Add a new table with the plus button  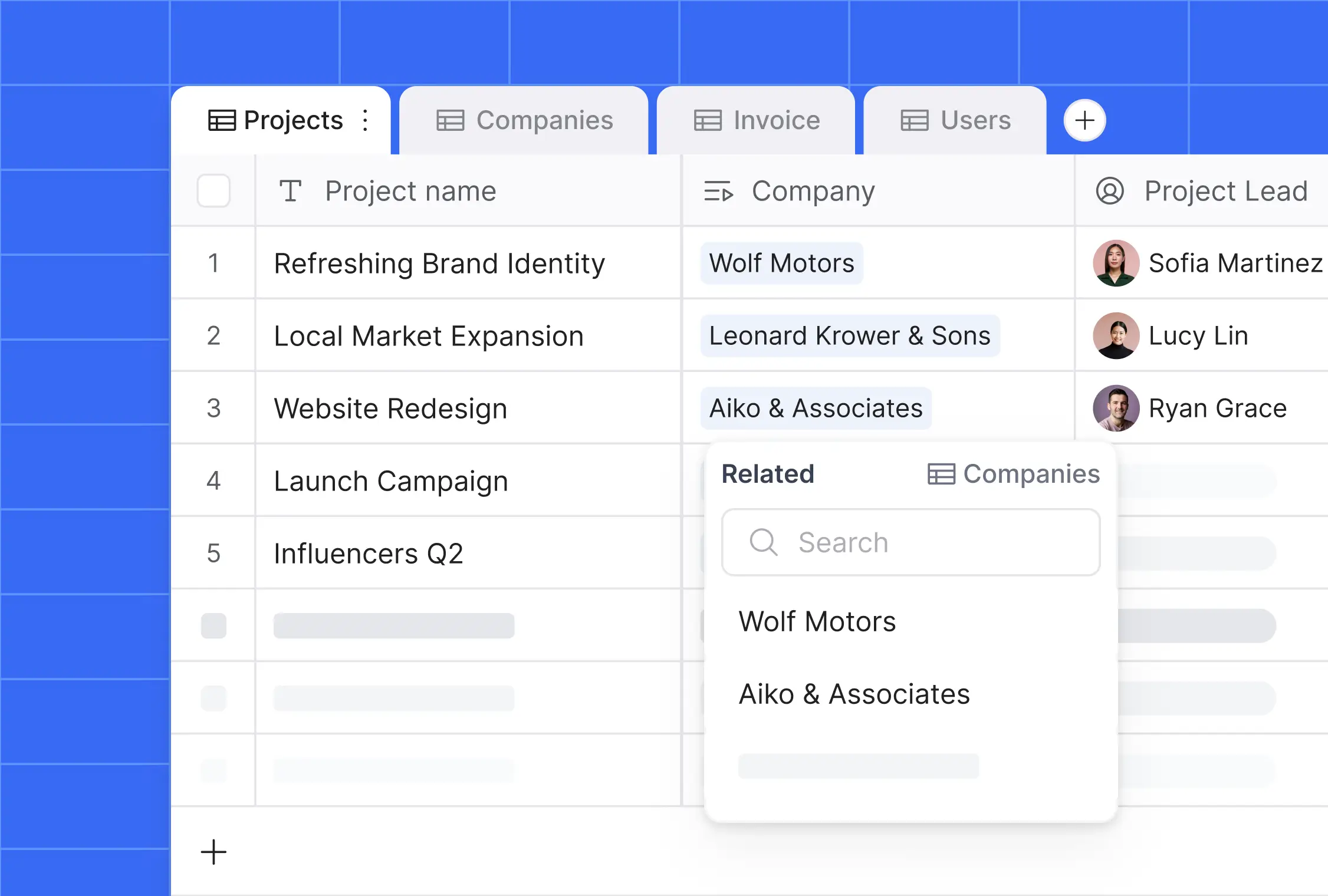coord(1084,120)
